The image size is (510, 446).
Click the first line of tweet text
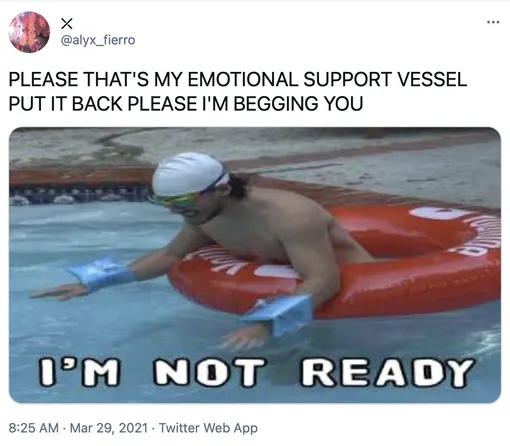238,79
